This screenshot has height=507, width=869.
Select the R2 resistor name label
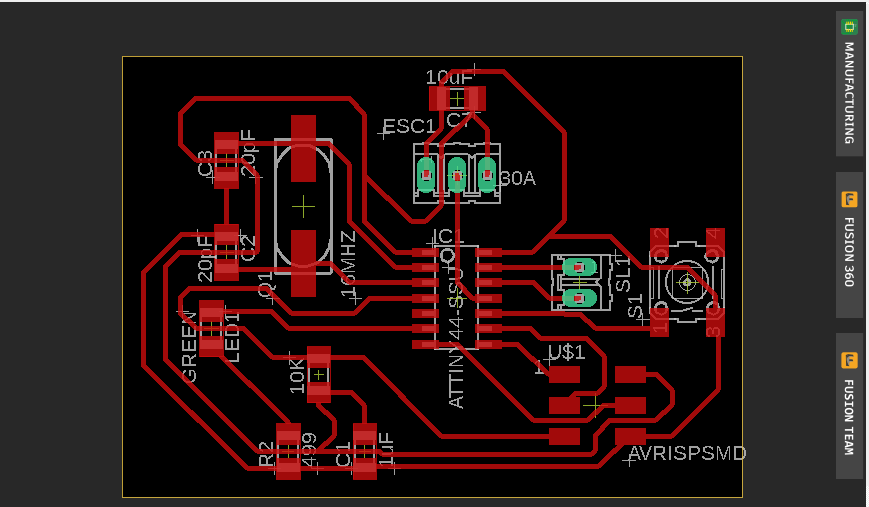(x=267, y=454)
